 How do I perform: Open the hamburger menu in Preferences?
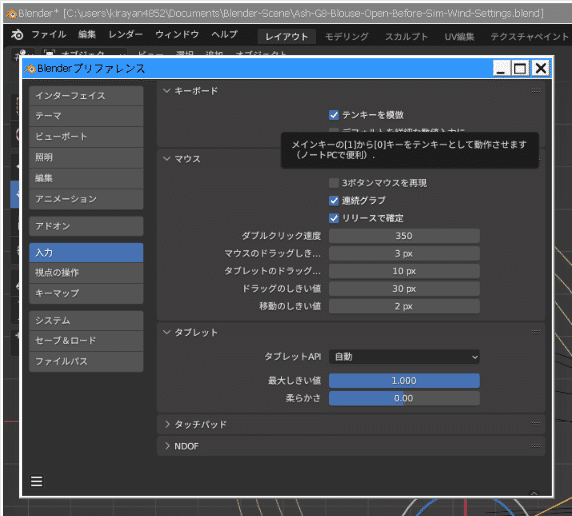pos(36,481)
